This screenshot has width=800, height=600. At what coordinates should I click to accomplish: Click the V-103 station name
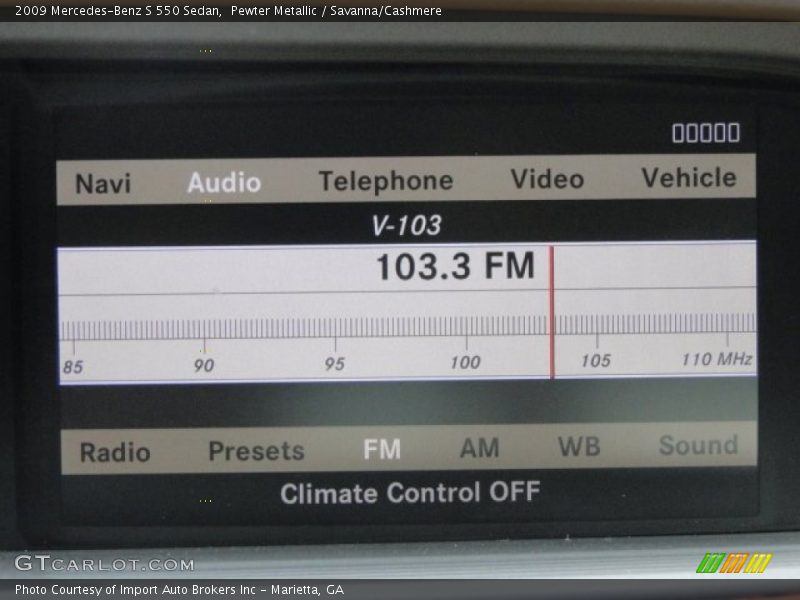(x=406, y=225)
